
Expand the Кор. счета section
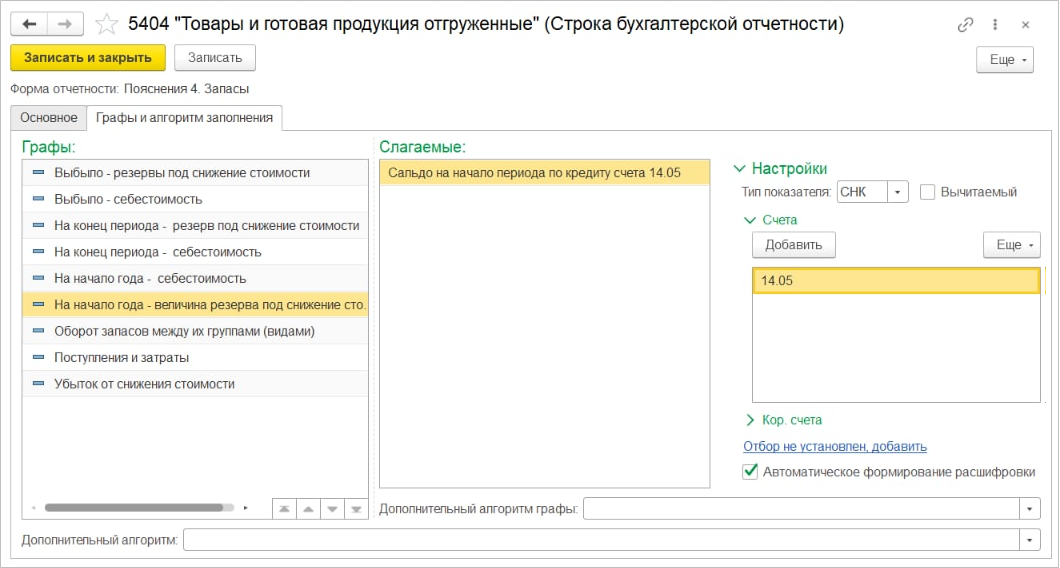point(750,420)
